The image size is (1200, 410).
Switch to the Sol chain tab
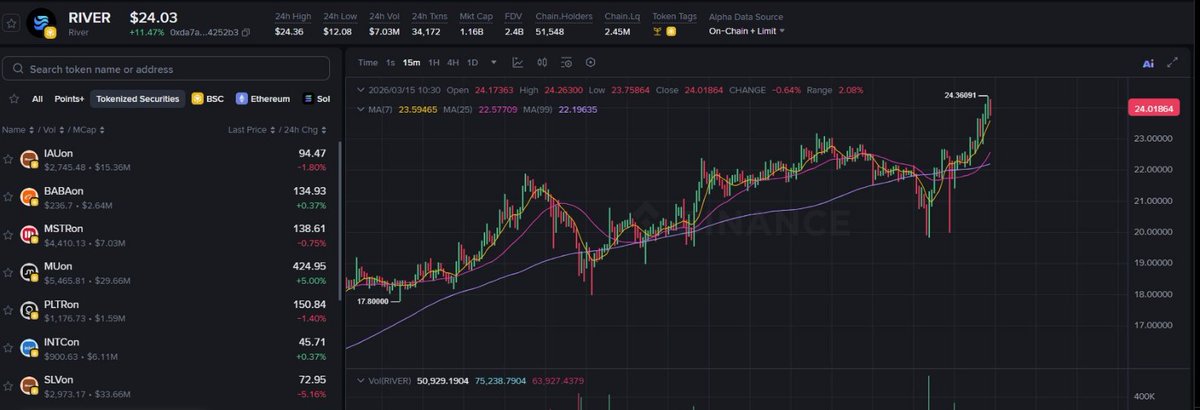tap(315, 99)
